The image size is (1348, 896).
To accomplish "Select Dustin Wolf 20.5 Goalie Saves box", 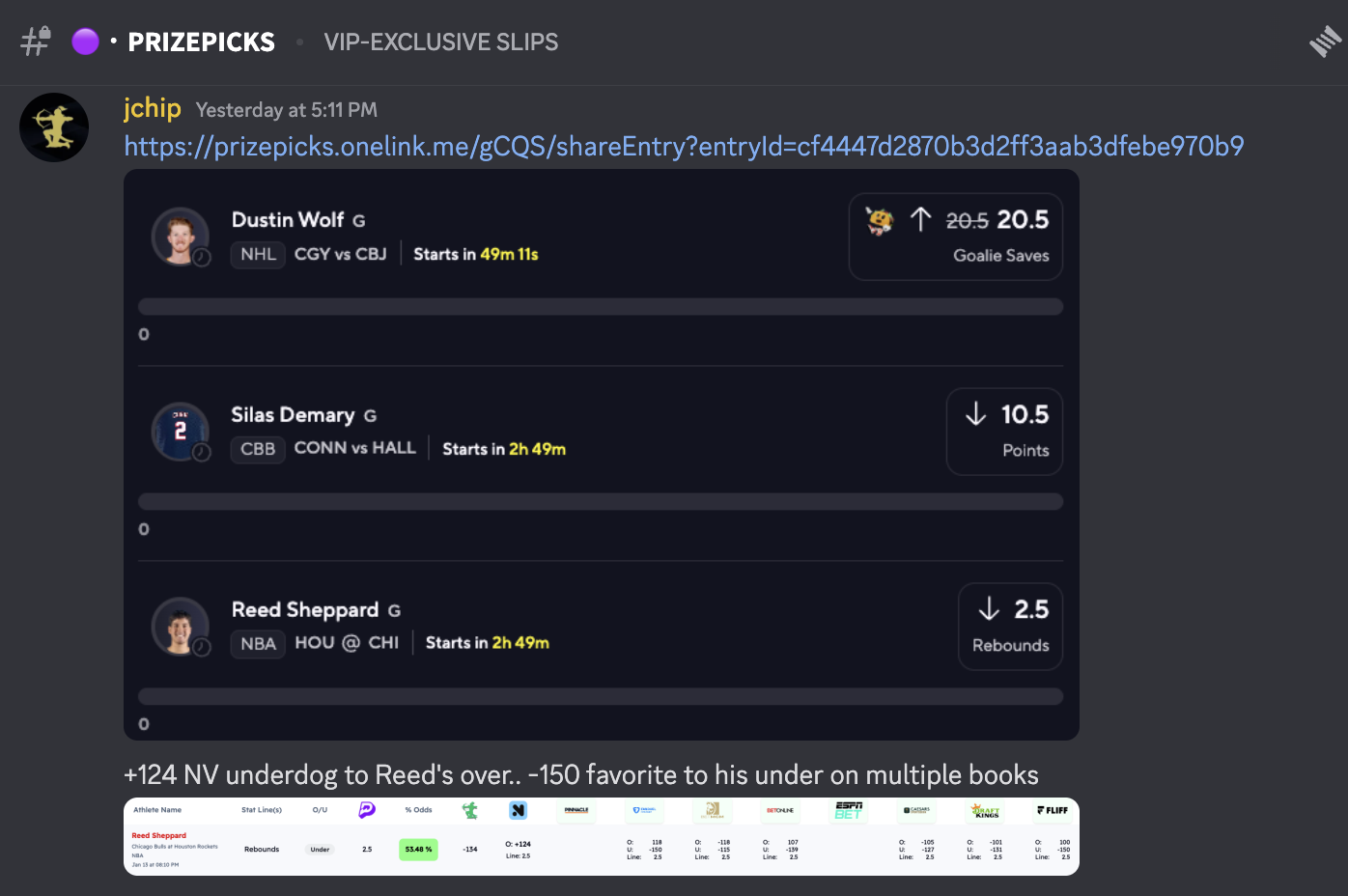I will pyautogui.click(x=955, y=237).
